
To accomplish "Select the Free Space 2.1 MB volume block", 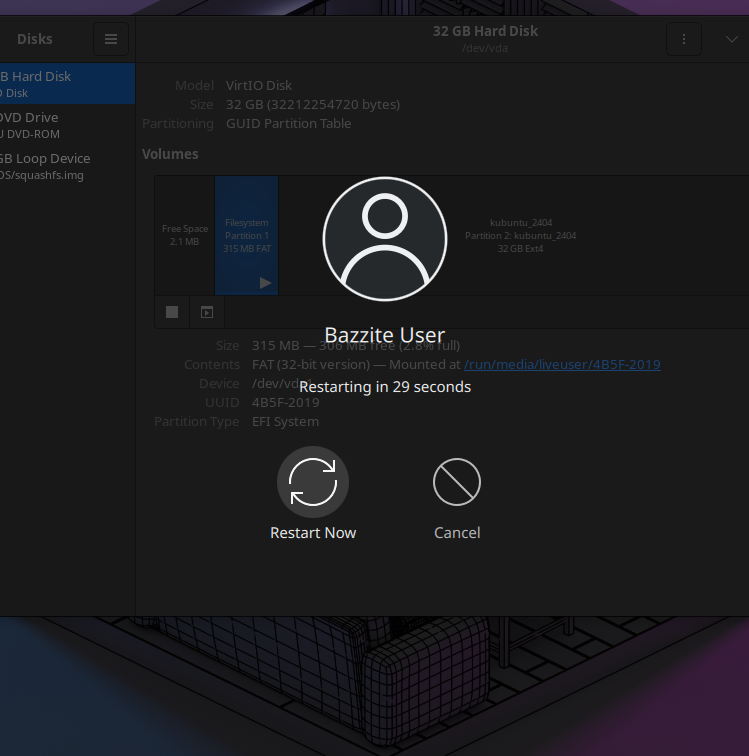I will tap(185, 235).
